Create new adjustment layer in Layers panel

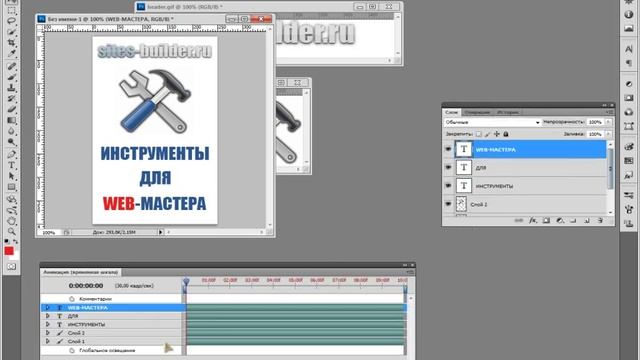[560, 220]
